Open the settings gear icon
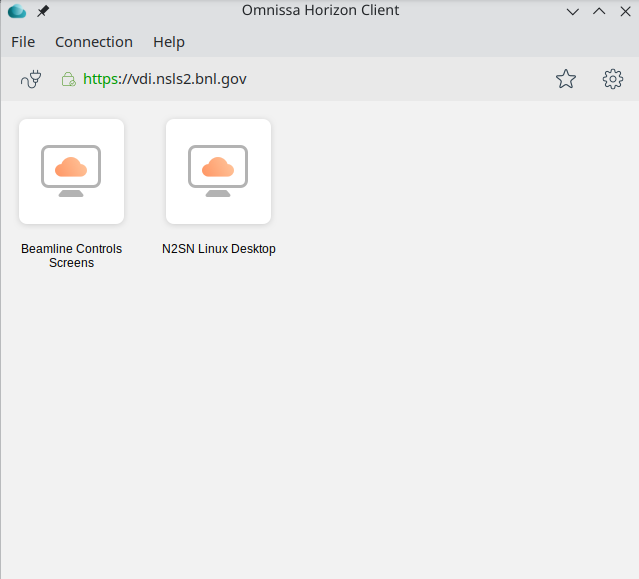 pyautogui.click(x=613, y=79)
